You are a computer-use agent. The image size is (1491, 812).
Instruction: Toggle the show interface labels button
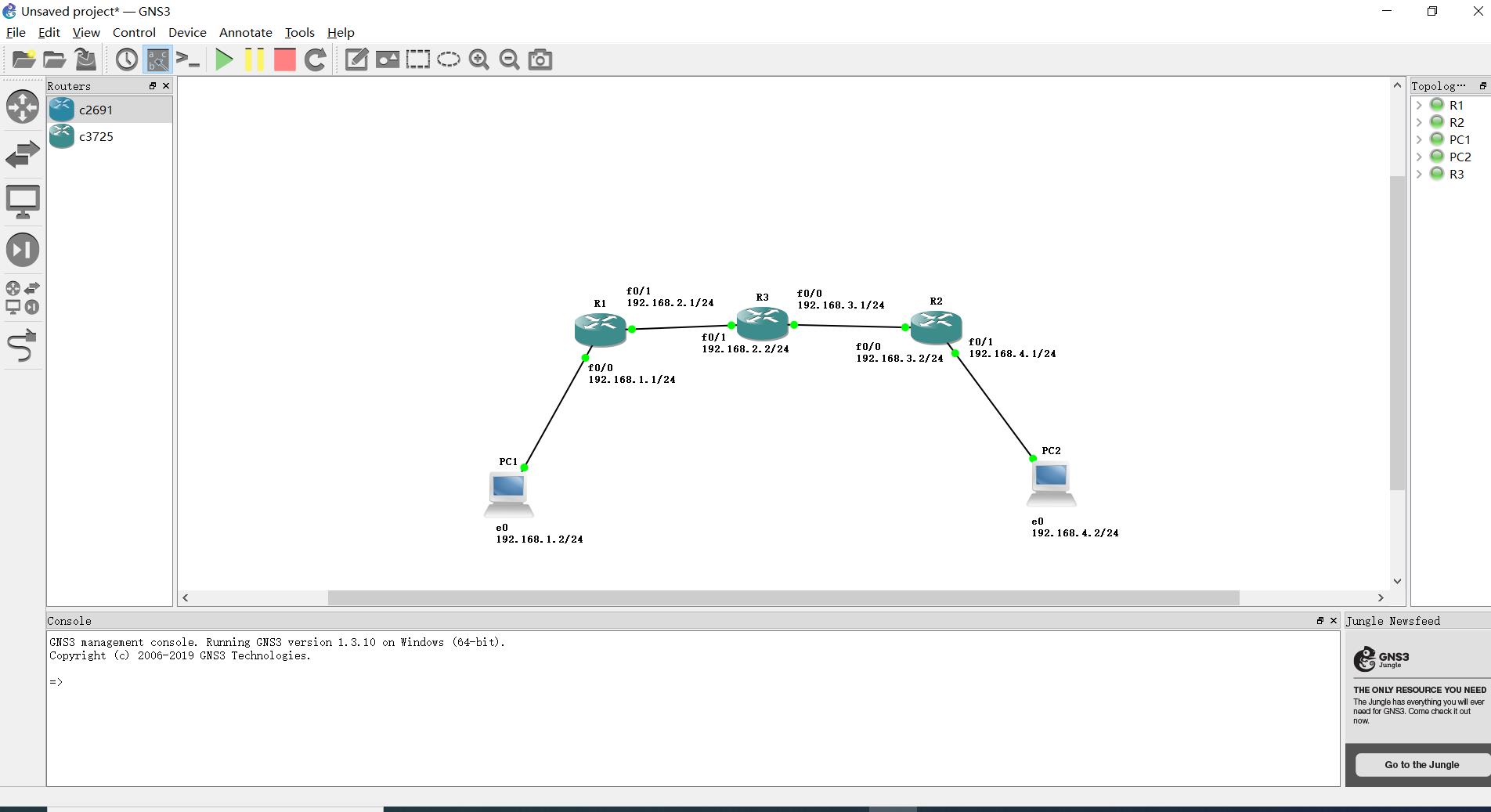pos(156,59)
